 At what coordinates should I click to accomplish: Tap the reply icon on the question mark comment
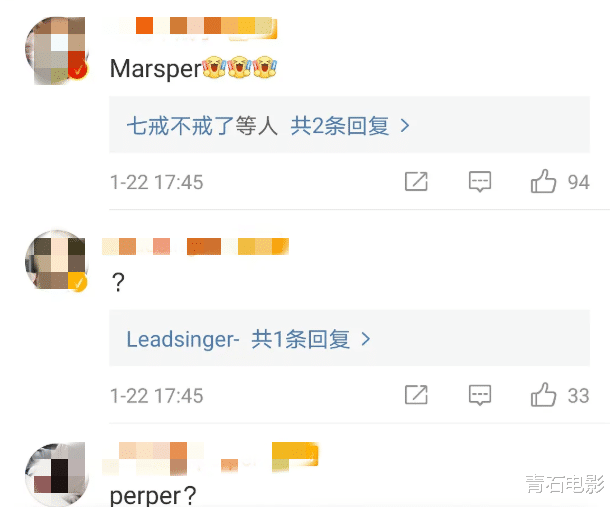480,395
